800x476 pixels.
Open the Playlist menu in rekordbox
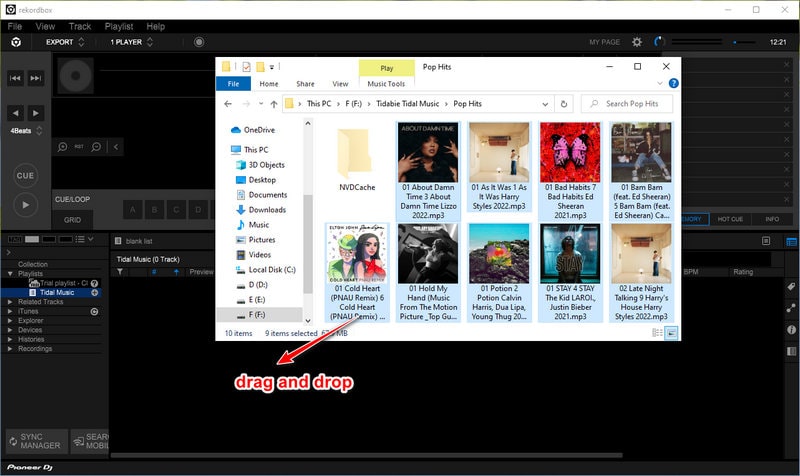tap(119, 27)
